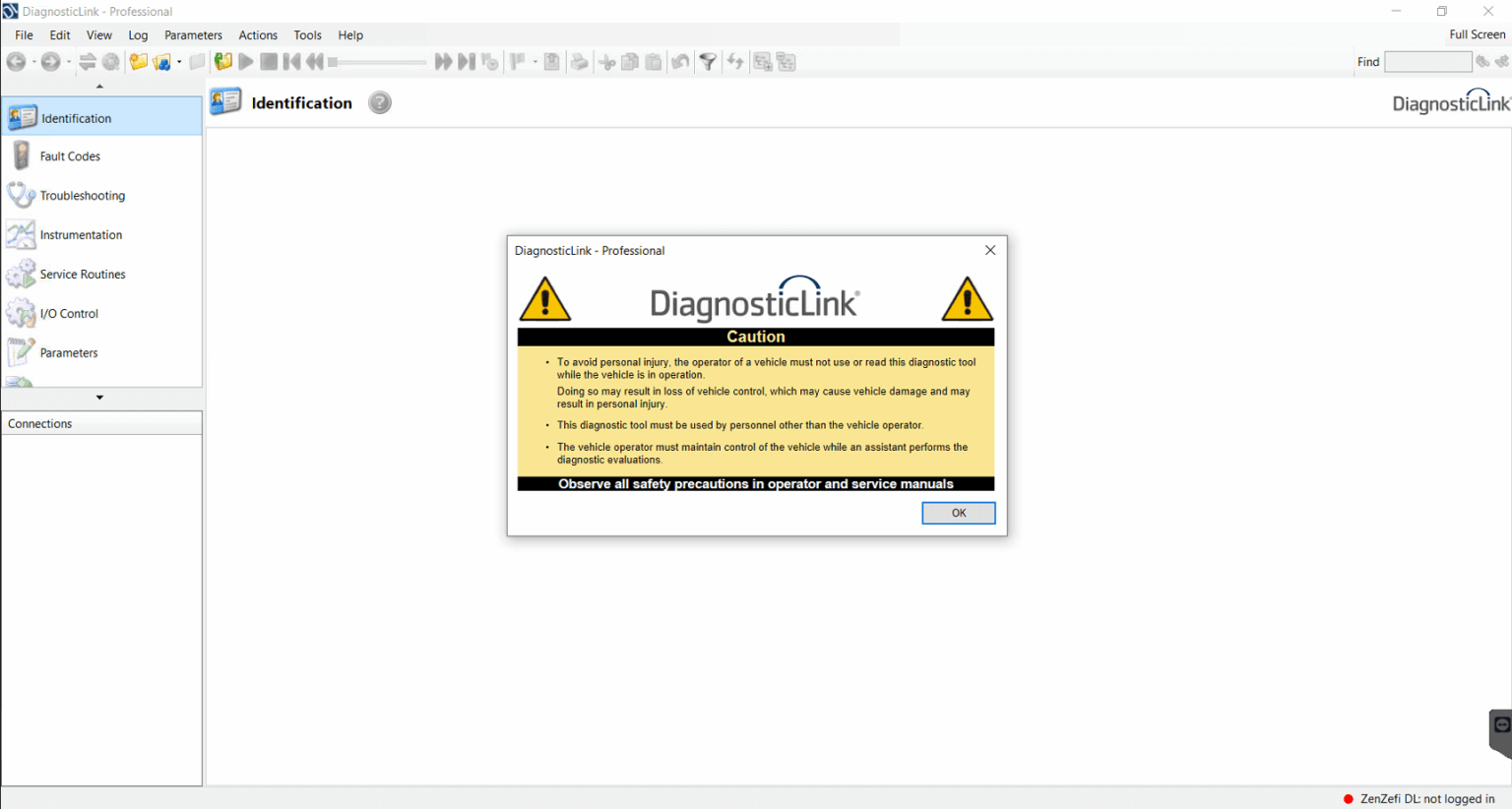Click inside the Find input field

tap(1427, 61)
